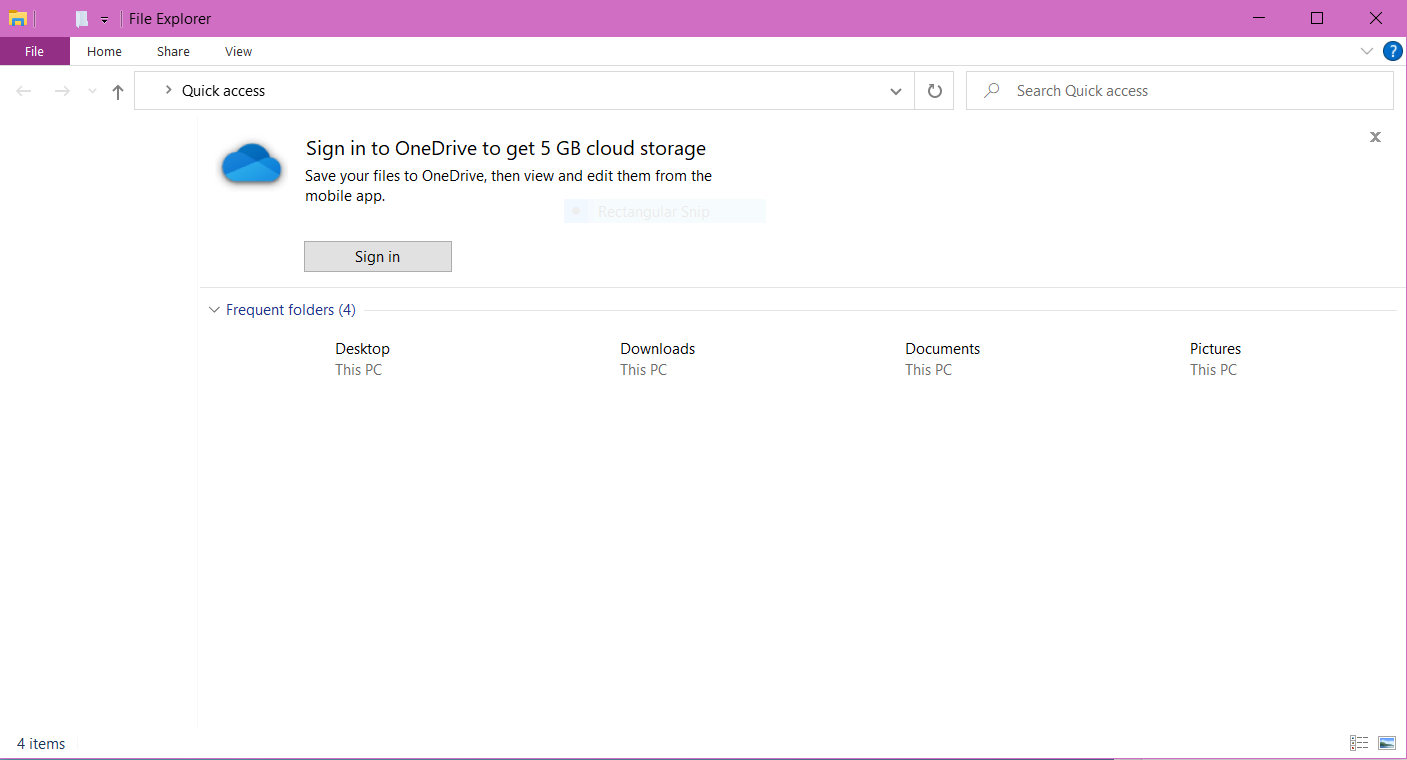This screenshot has height=760, width=1407.
Task: Select the Documents folder
Action: [942, 359]
